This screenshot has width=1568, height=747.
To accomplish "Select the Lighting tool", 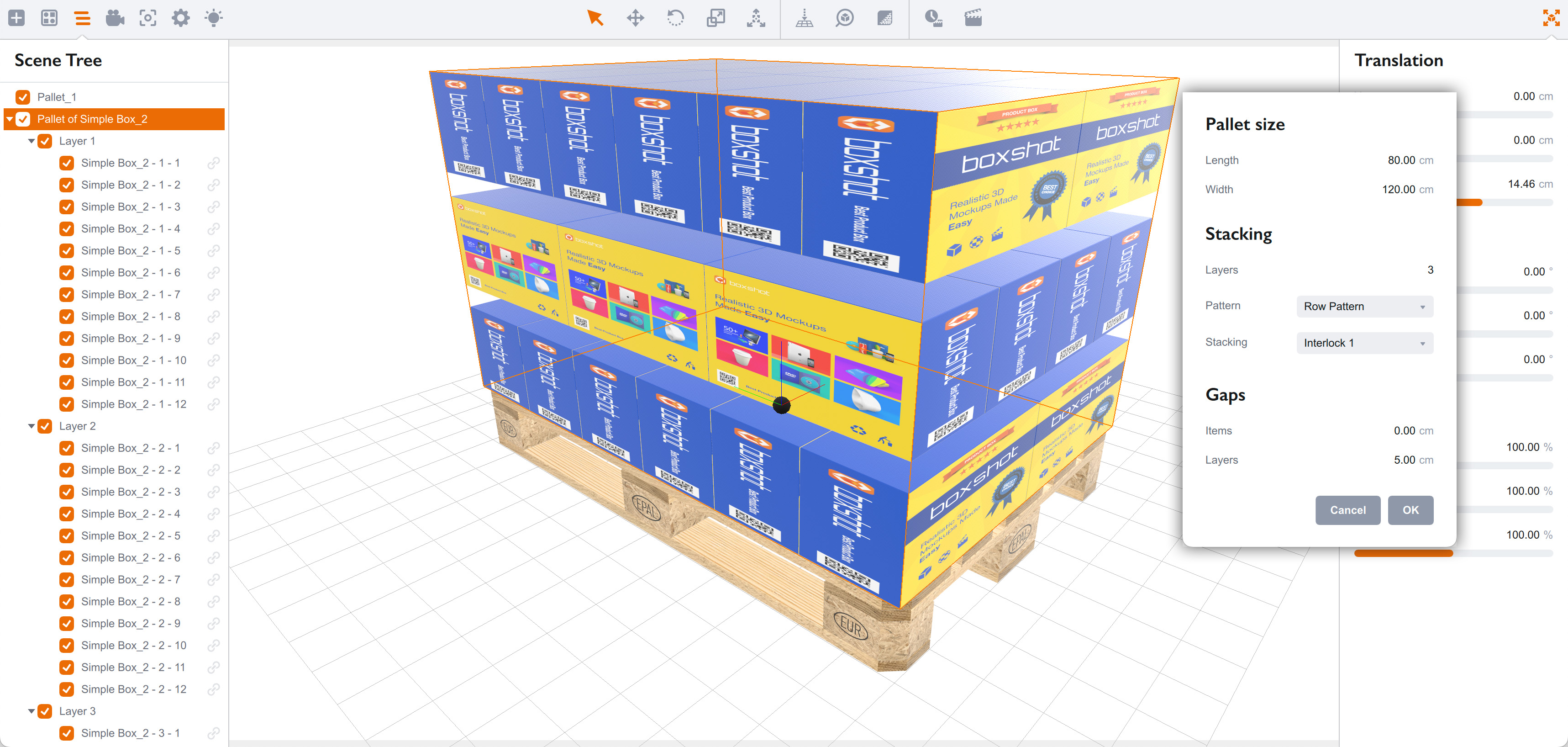I will pyautogui.click(x=214, y=18).
